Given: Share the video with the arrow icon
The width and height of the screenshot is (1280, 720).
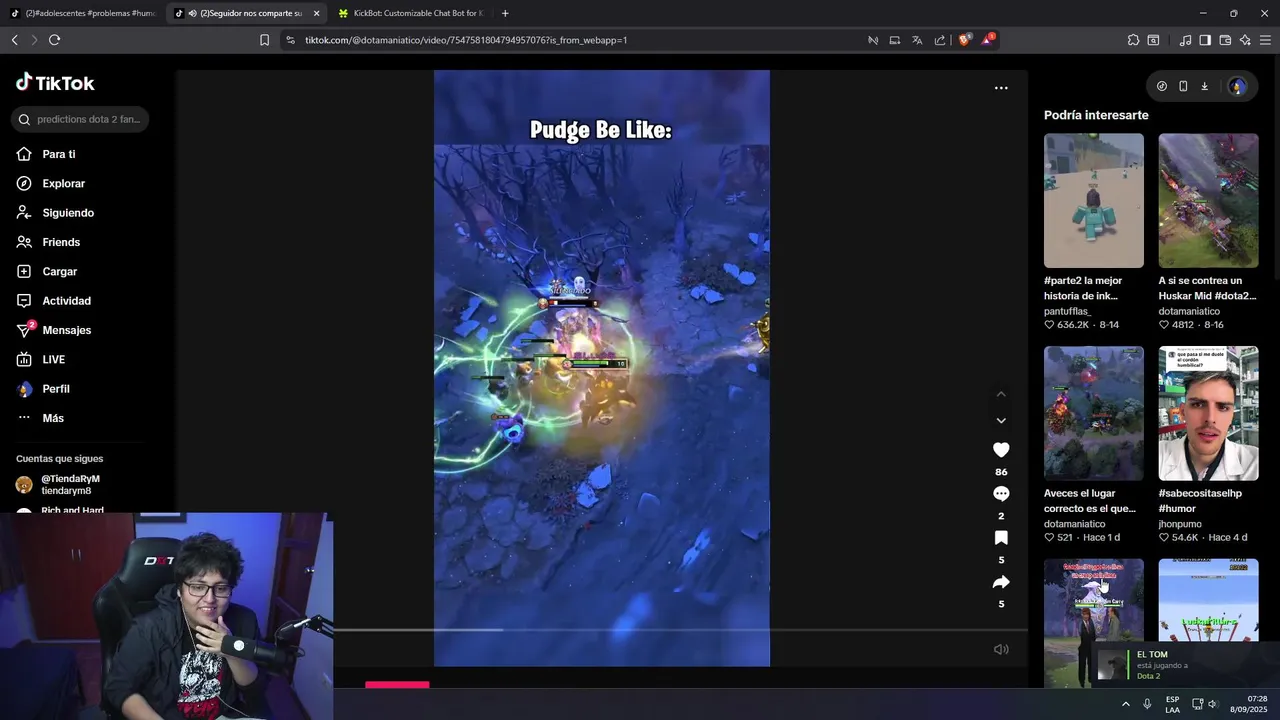Looking at the screenshot, I should [1001, 582].
